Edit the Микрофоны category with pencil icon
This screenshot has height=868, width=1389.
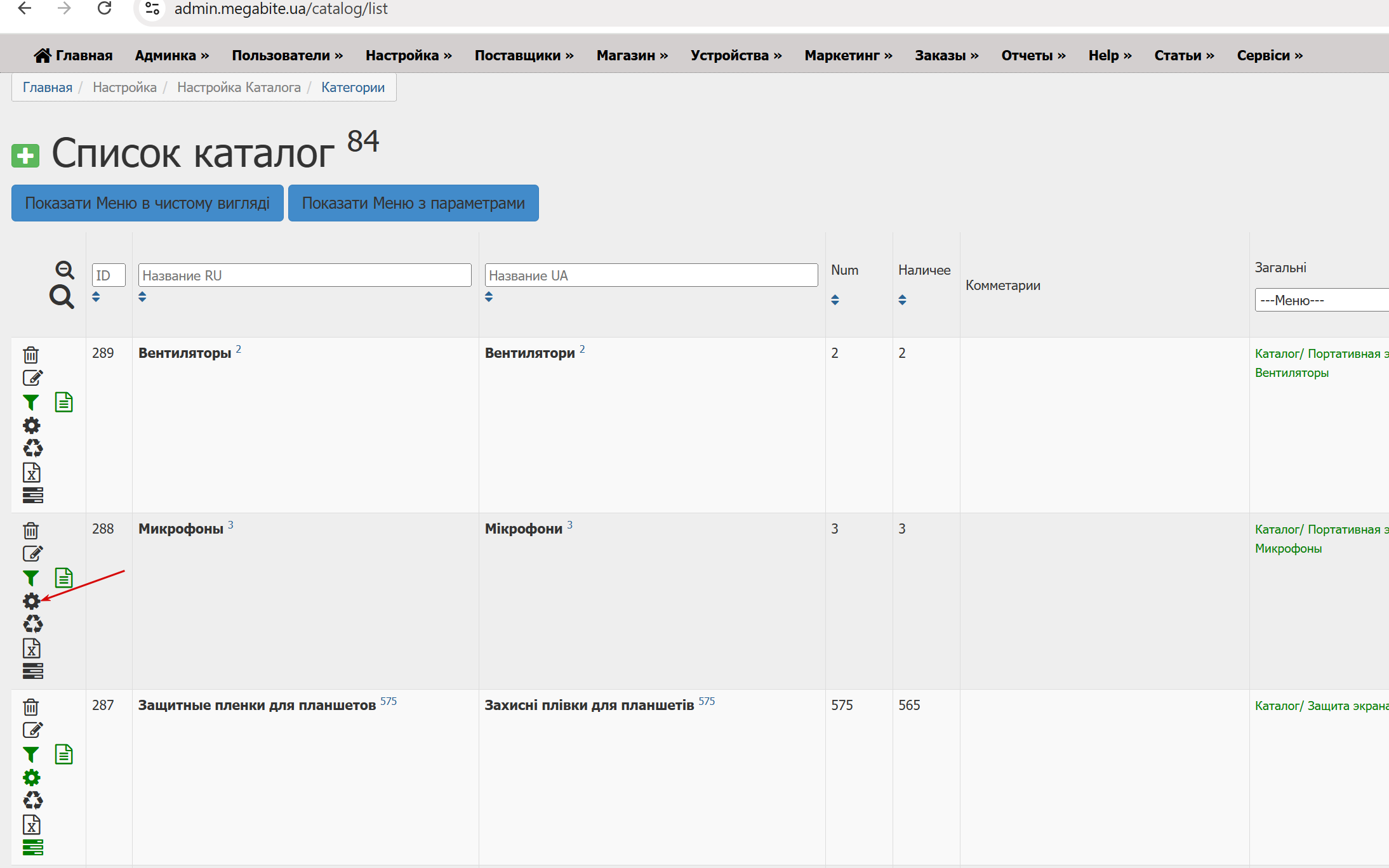32,553
